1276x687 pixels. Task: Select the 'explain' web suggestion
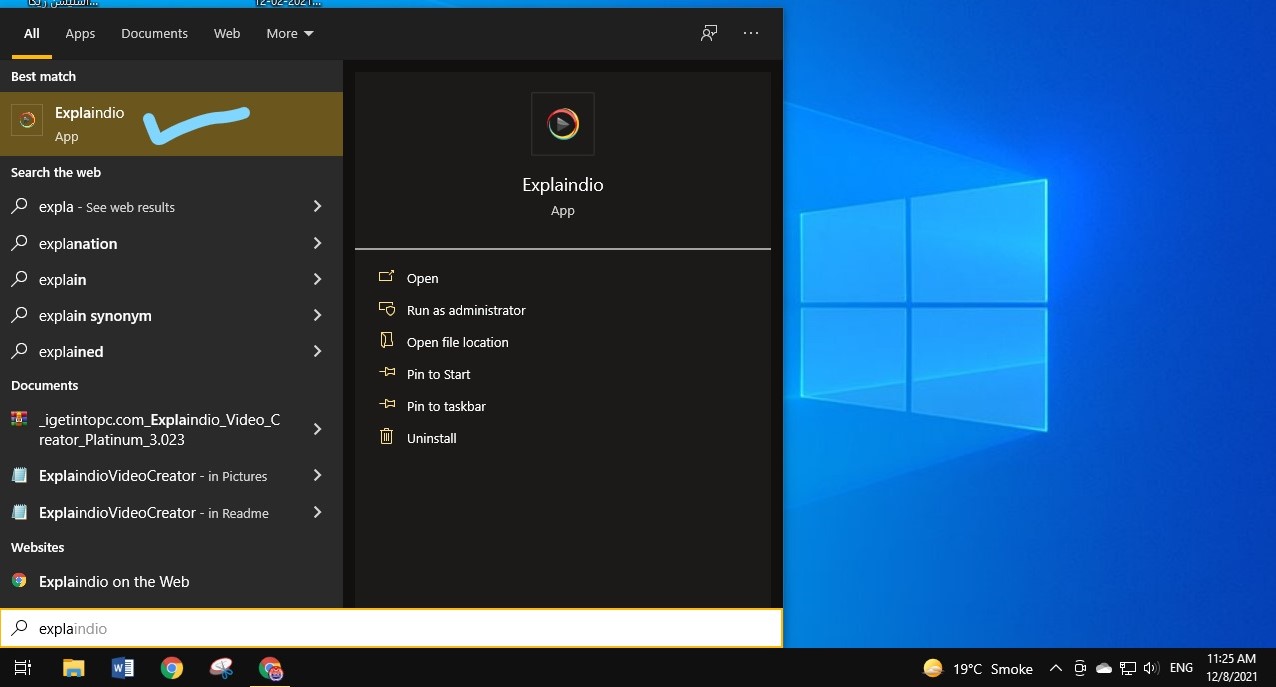[x=171, y=279]
